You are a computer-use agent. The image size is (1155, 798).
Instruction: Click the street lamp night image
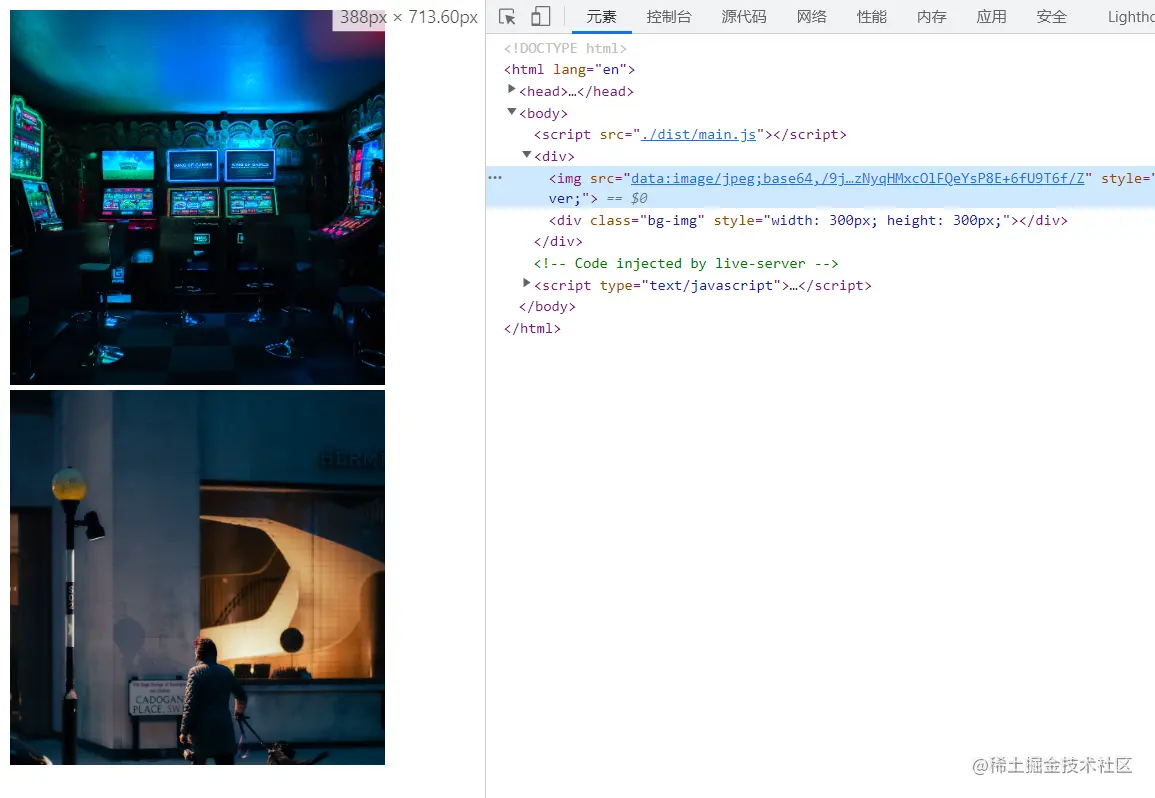point(197,578)
